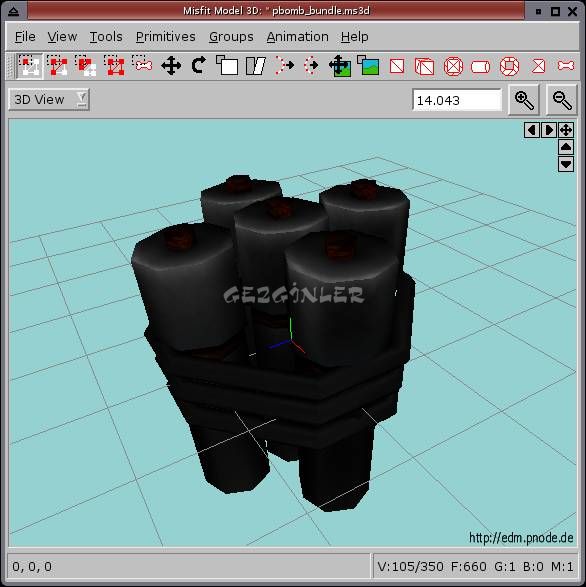
Task: Select the Select Faces tool
Action: pyautogui.click(x=57, y=66)
